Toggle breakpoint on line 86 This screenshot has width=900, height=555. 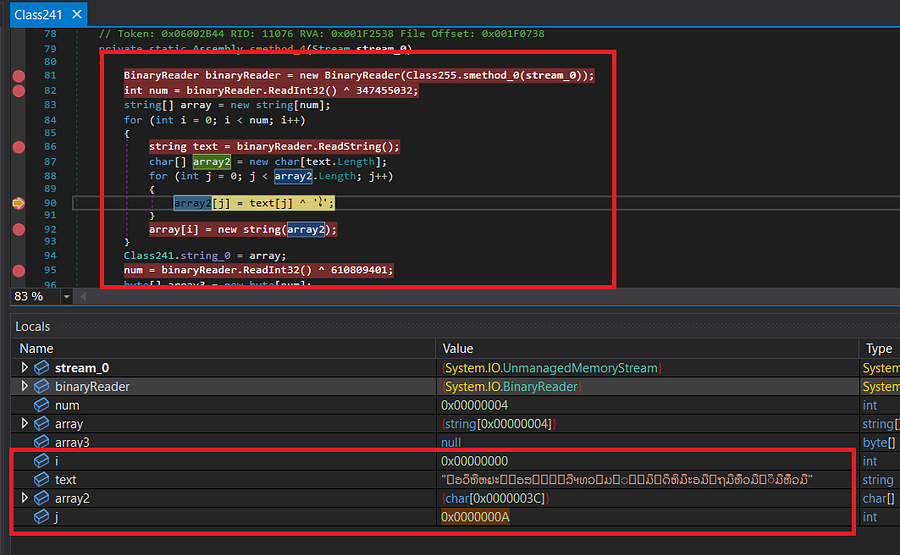18,147
